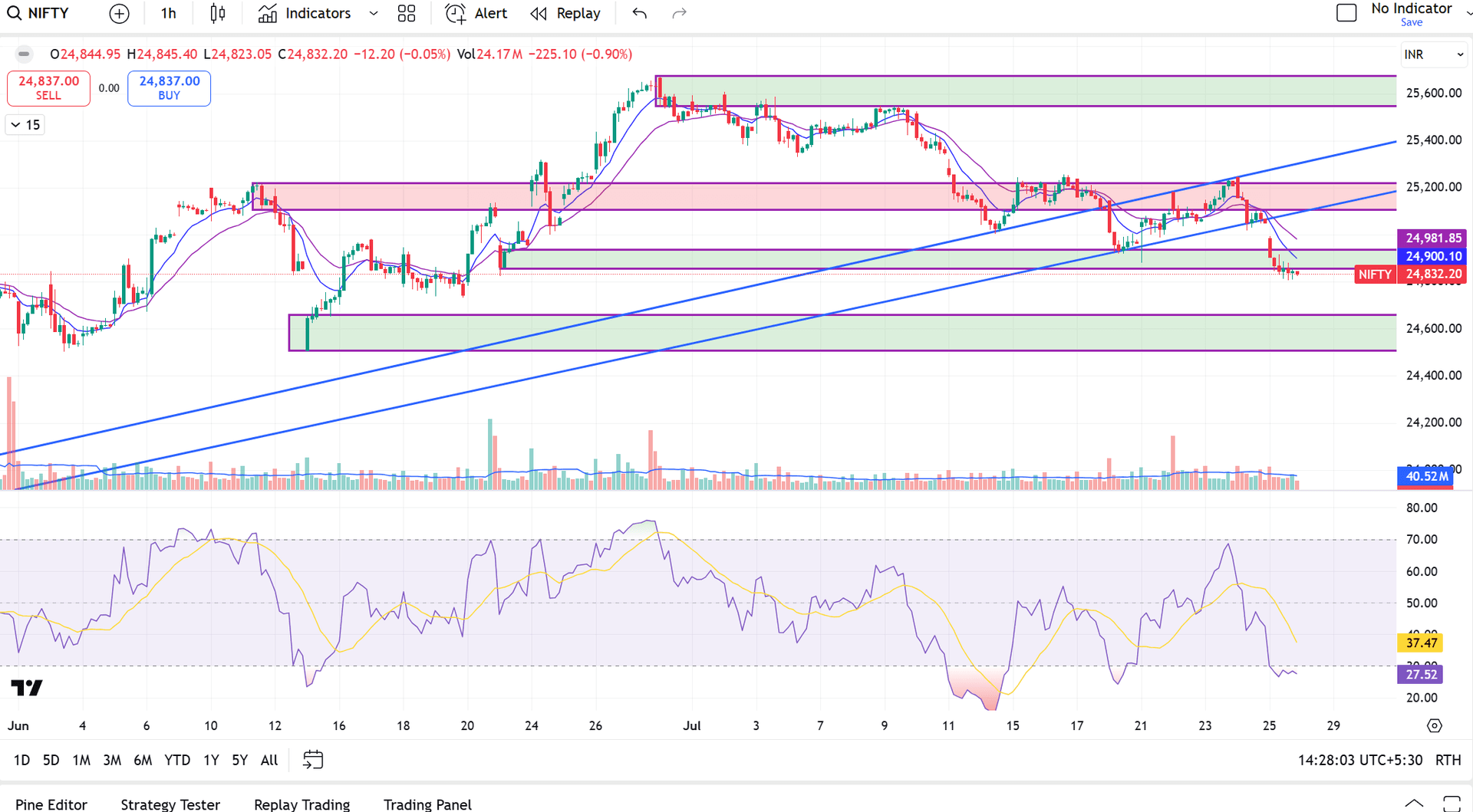Select the lowest green demand zone rectangle
This screenshot has width=1473, height=812.
click(x=842, y=333)
